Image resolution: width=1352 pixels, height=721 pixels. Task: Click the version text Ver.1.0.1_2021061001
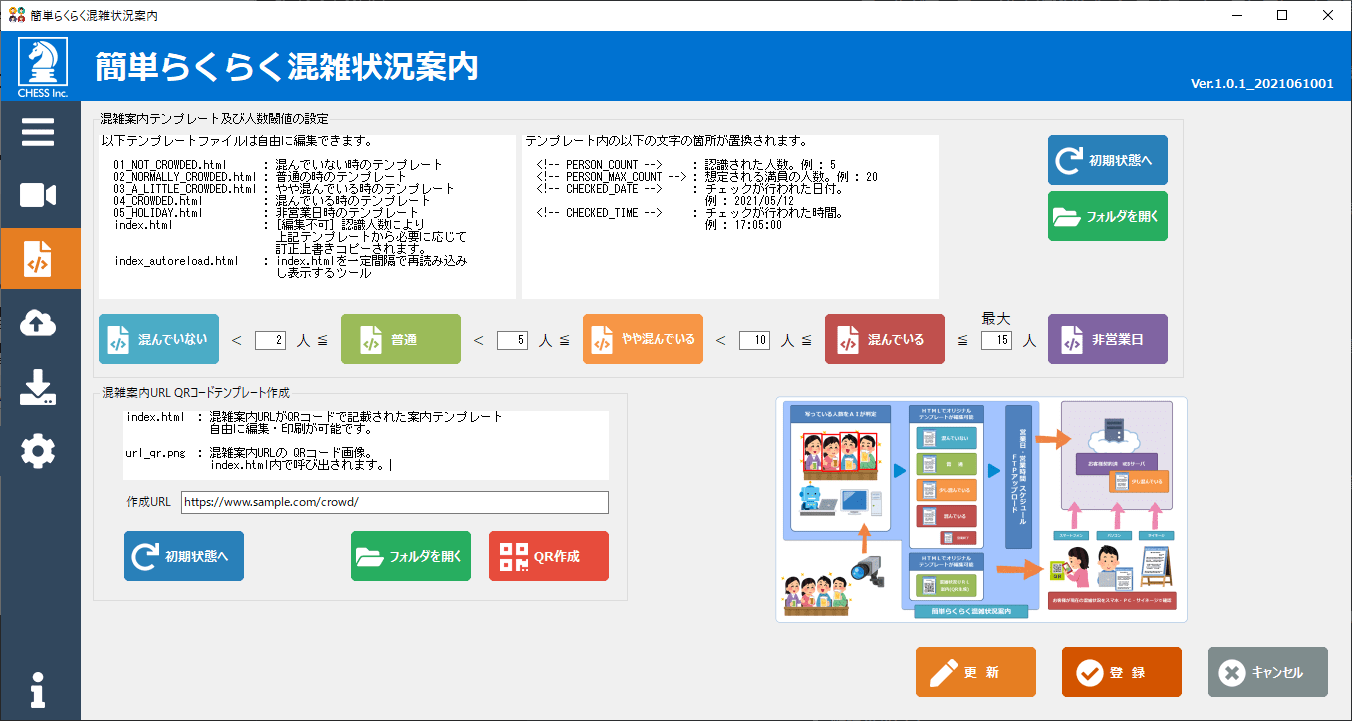[1262, 84]
